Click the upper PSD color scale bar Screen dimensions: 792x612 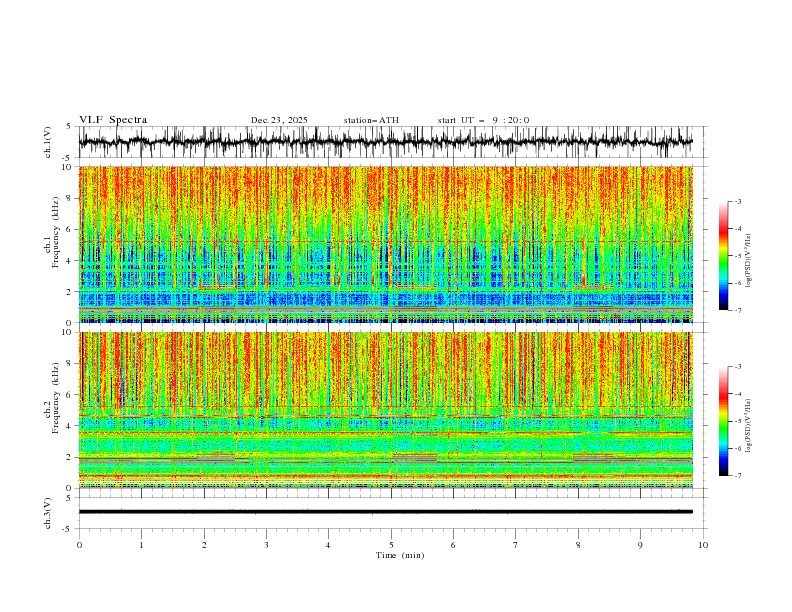(723, 256)
